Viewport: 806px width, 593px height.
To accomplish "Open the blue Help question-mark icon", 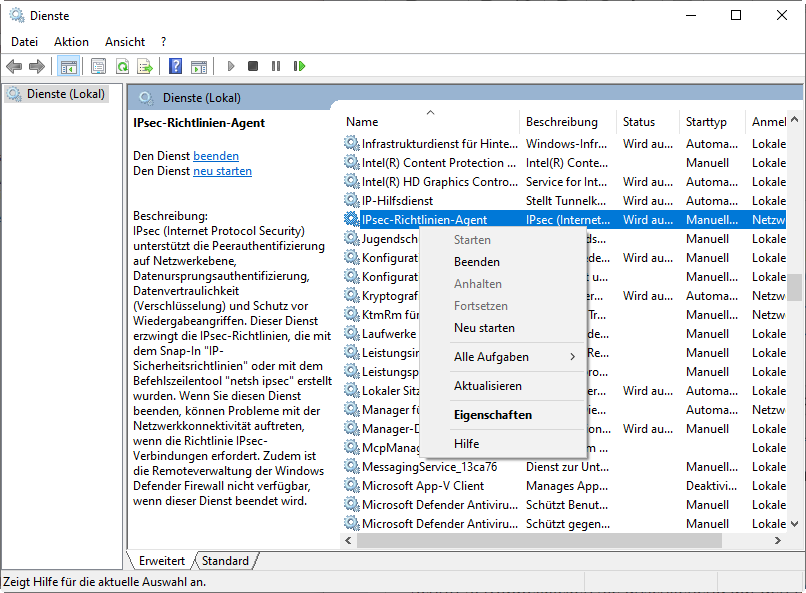I will point(175,66).
